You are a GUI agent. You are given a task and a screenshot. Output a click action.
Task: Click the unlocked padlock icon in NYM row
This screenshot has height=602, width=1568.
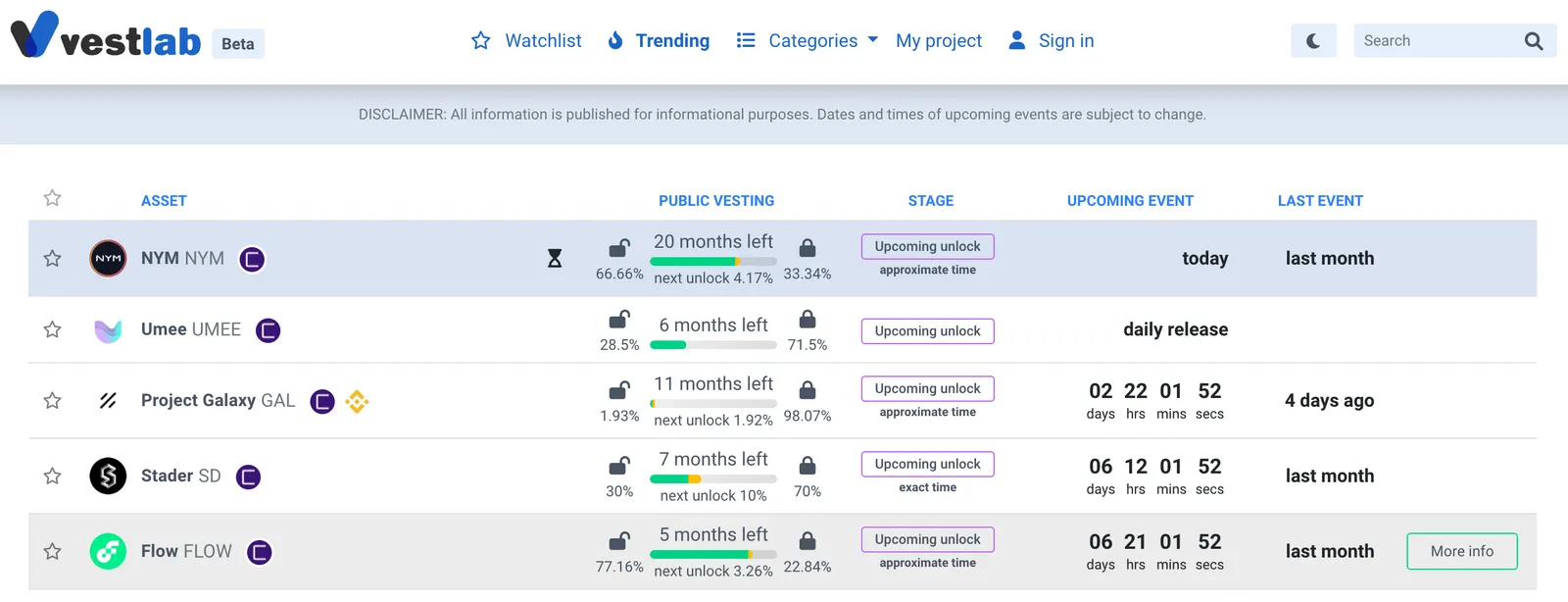[619, 247]
